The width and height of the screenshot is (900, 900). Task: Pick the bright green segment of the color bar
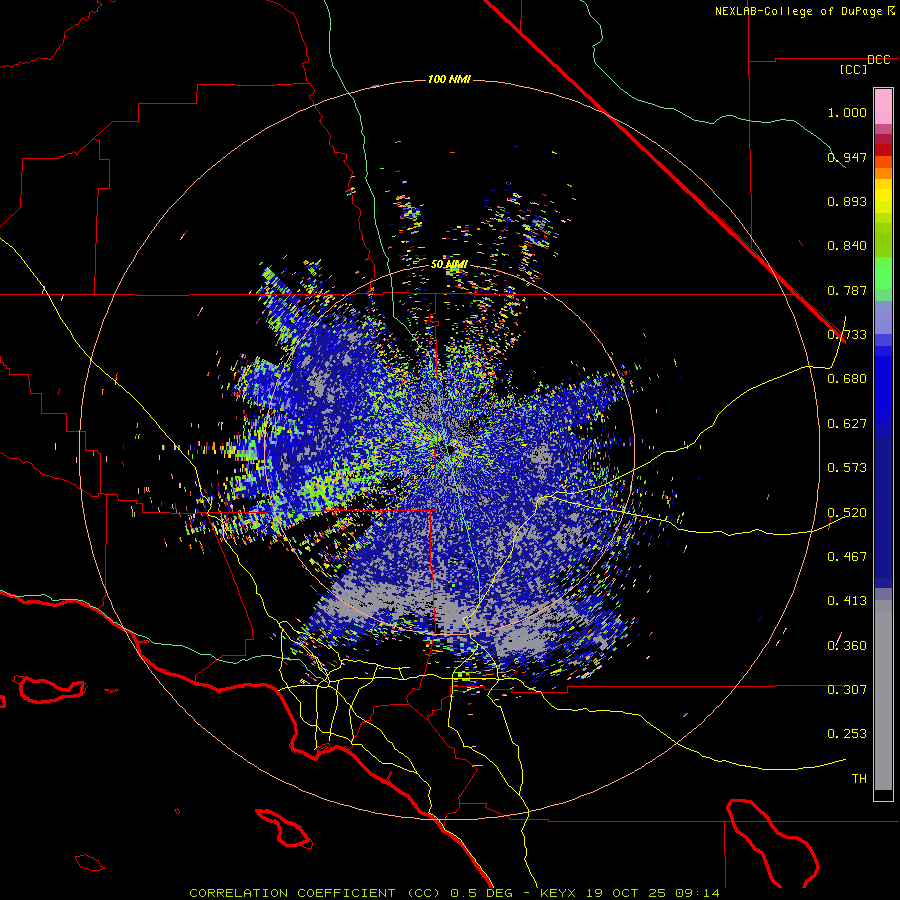pyautogui.click(x=883, y=273)
